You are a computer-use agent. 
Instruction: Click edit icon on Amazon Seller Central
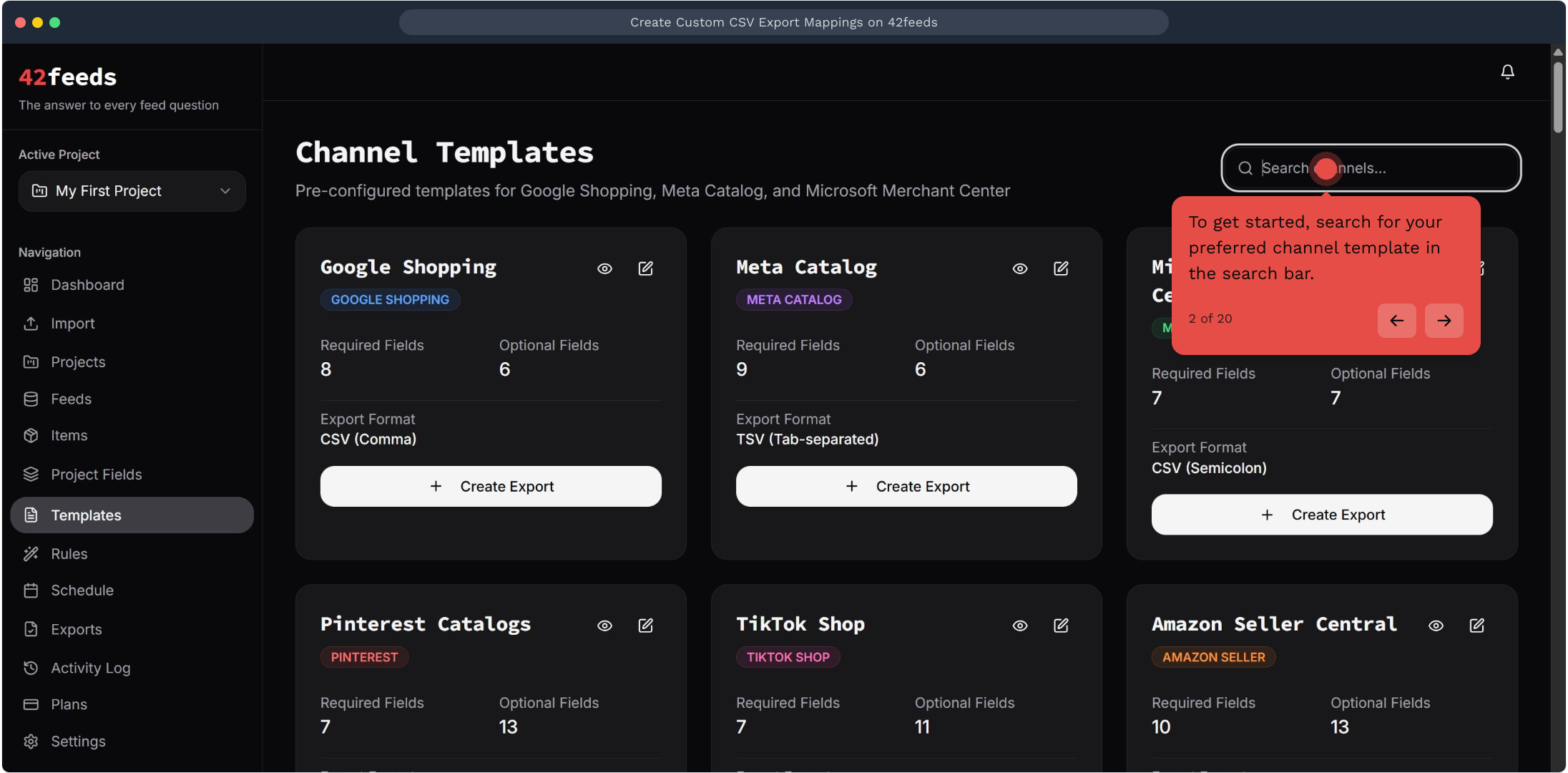[1476, 626]
